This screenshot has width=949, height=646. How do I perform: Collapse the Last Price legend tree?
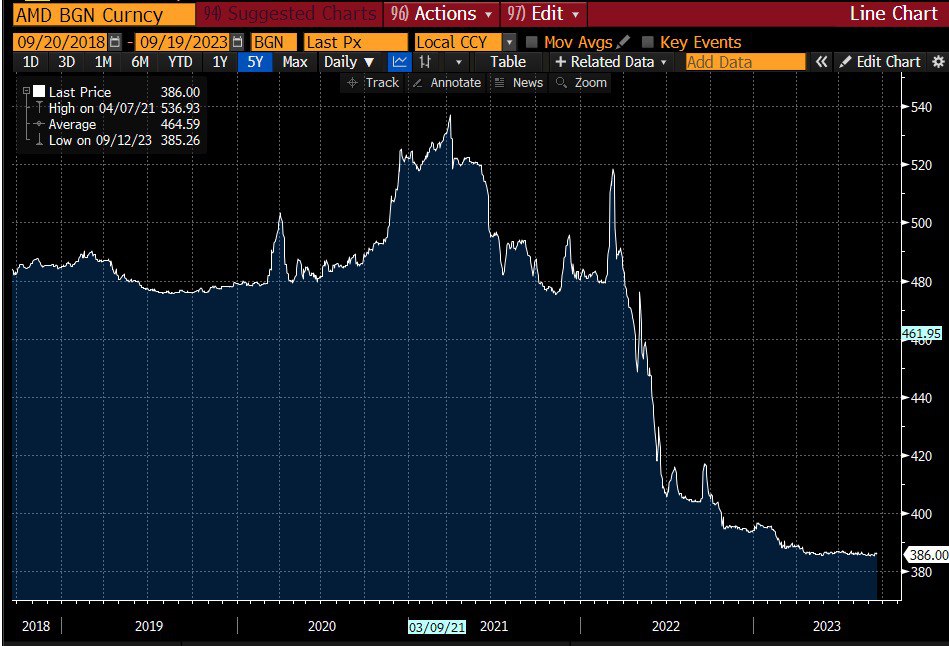click(25, 91)
